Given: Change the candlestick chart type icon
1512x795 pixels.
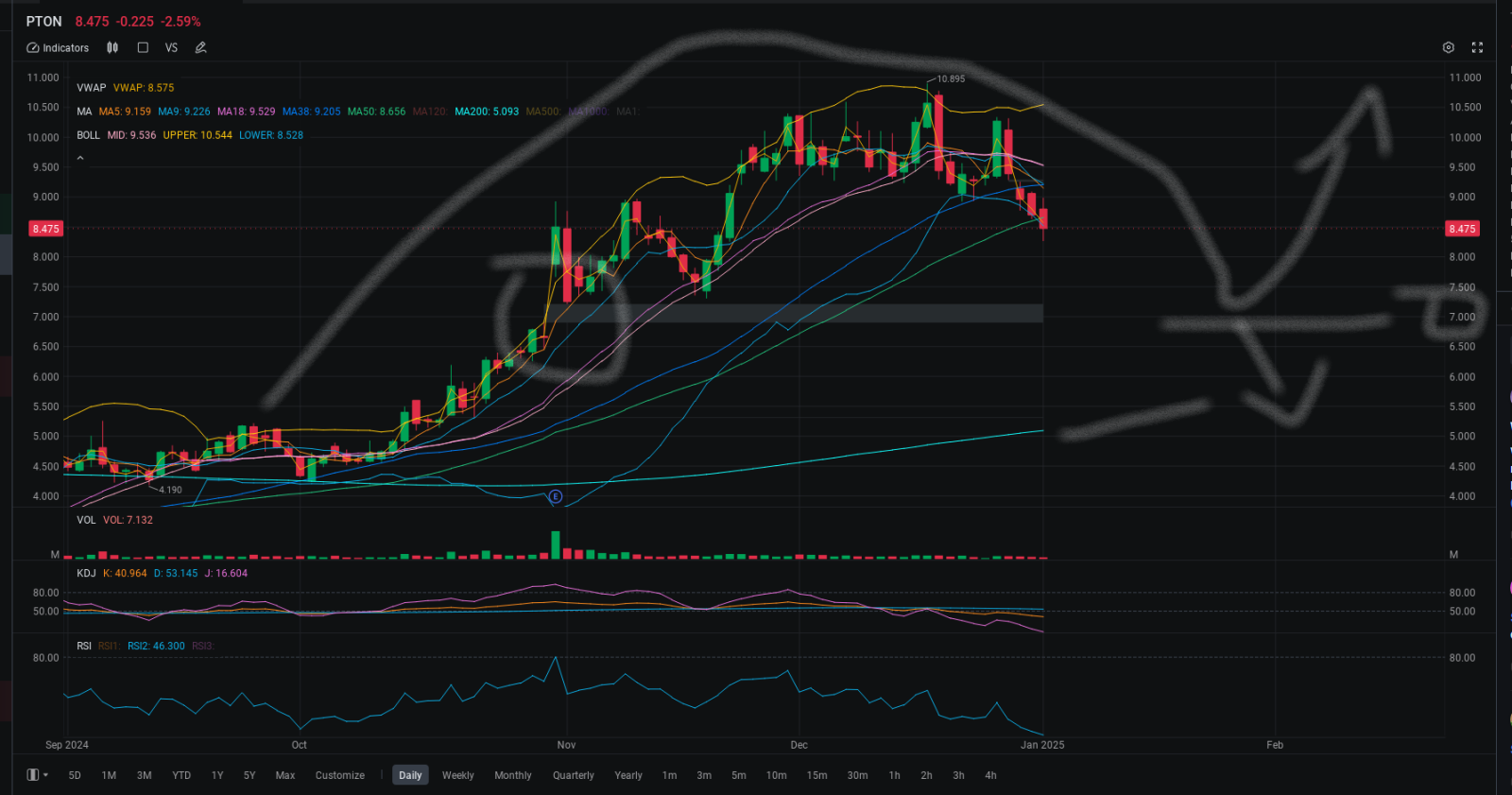Looking at the screenshot, I should click(112, 47).
